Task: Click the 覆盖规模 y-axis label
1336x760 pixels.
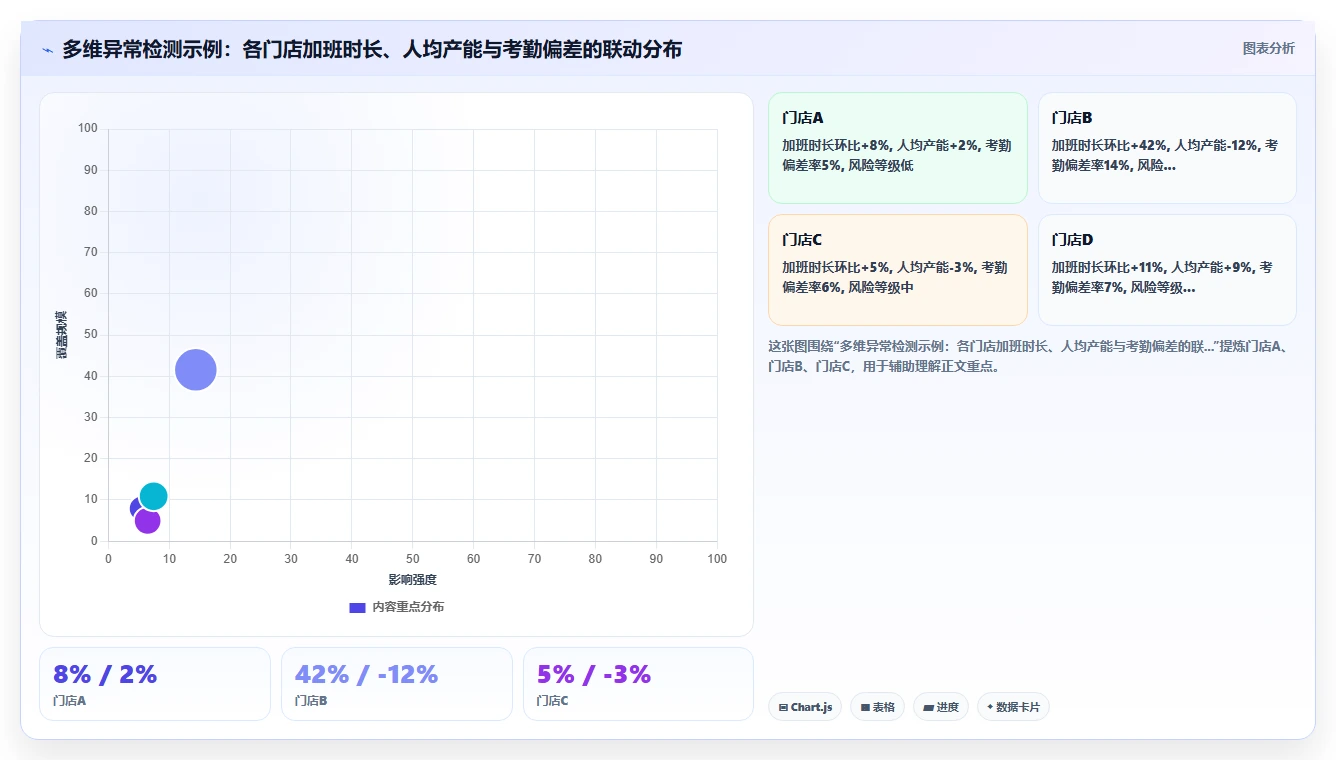Action: pyautogui.click(x=62, y=335)
